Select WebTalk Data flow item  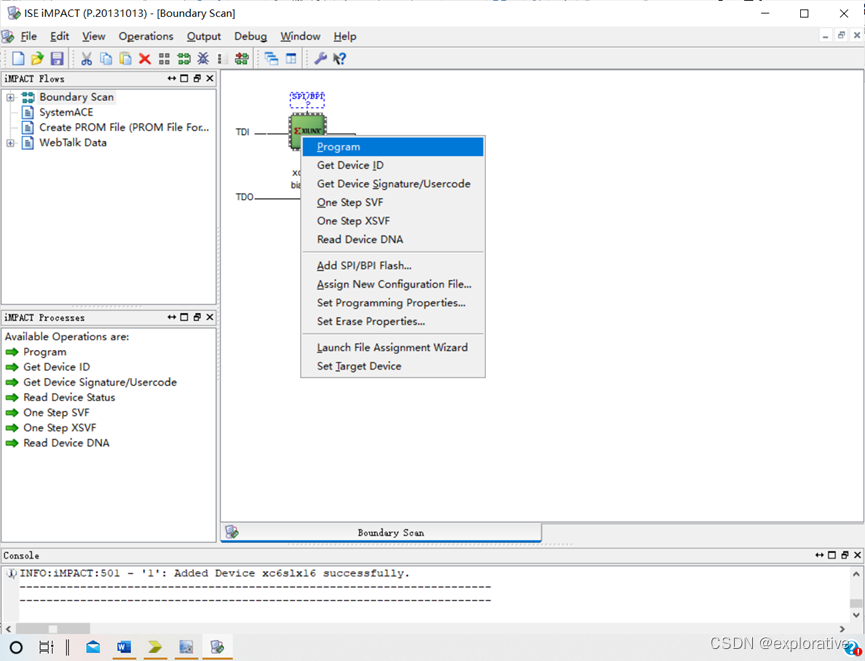coord(73,143)
